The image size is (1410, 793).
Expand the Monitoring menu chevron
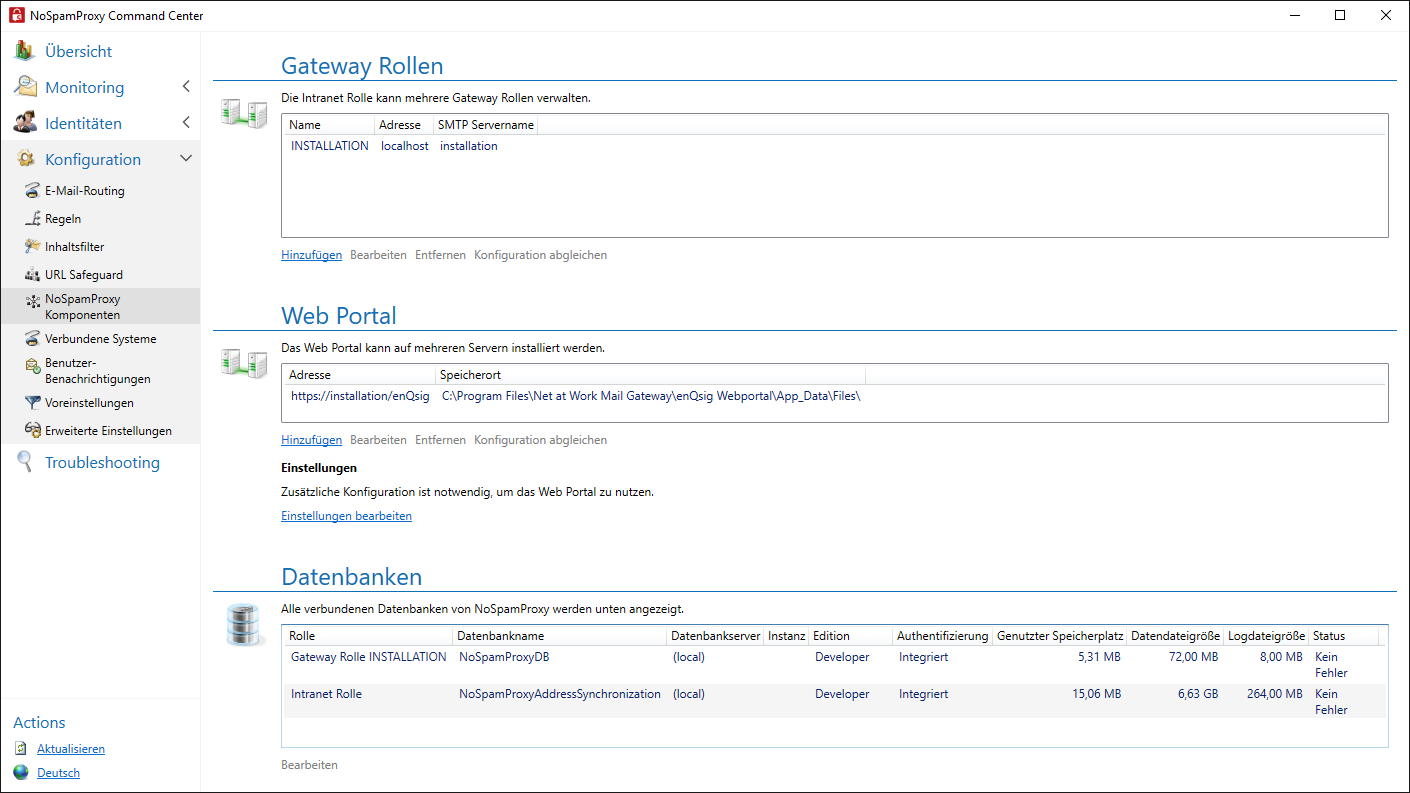pyautogui.click(x=186, y=87)
